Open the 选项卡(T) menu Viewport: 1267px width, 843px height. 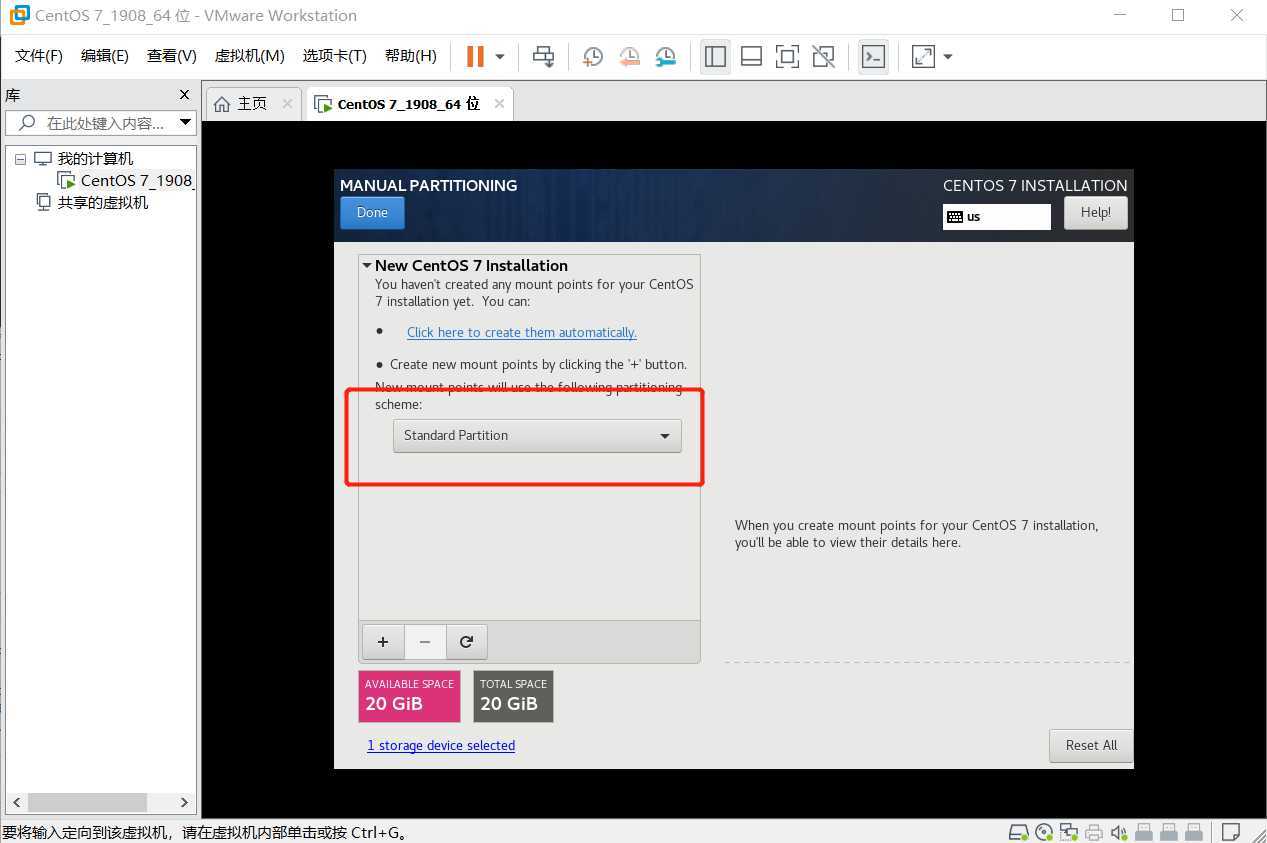335,56
